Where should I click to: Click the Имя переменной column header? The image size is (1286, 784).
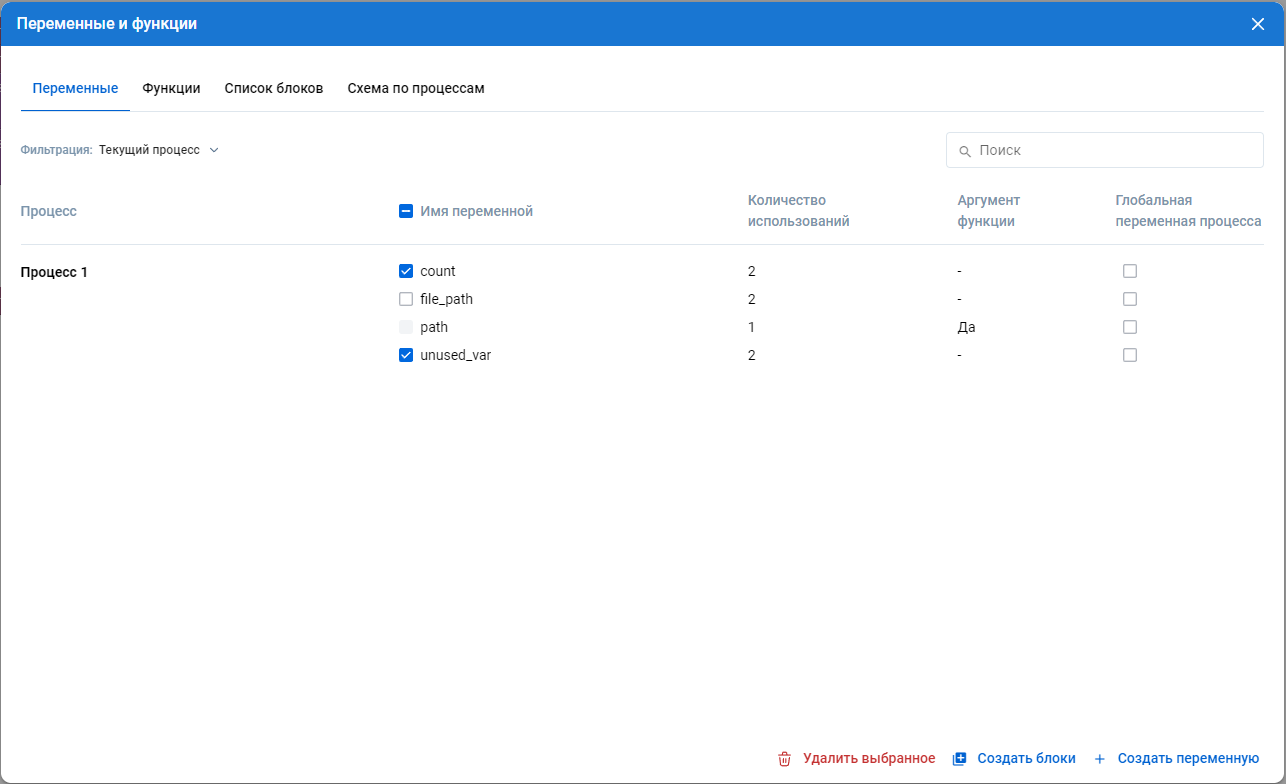coord(477,211)
